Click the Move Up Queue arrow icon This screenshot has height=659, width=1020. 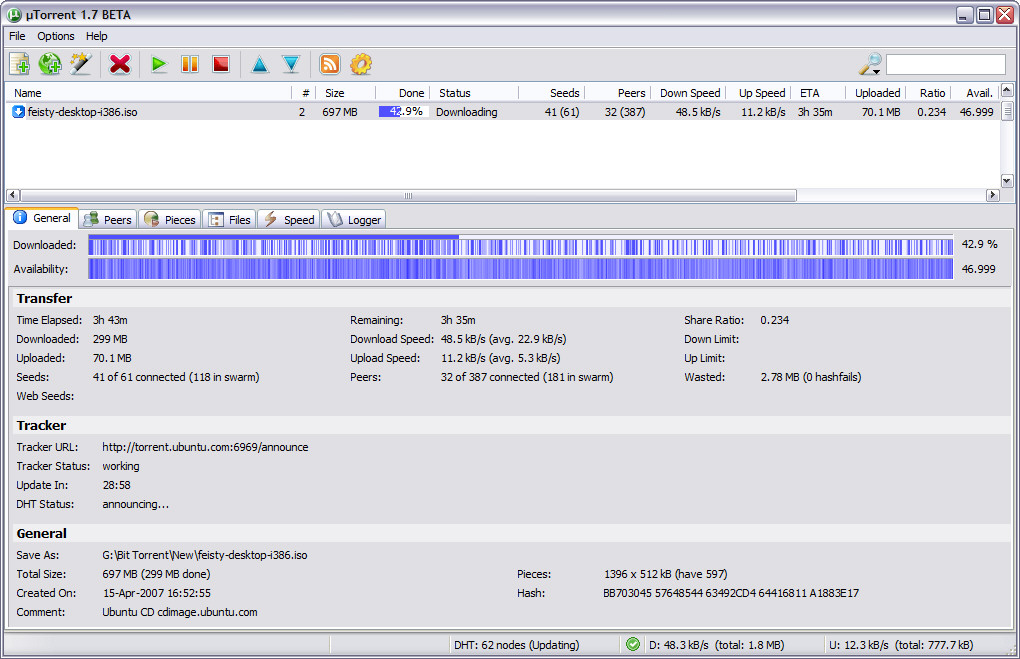[x=260, y=64]
